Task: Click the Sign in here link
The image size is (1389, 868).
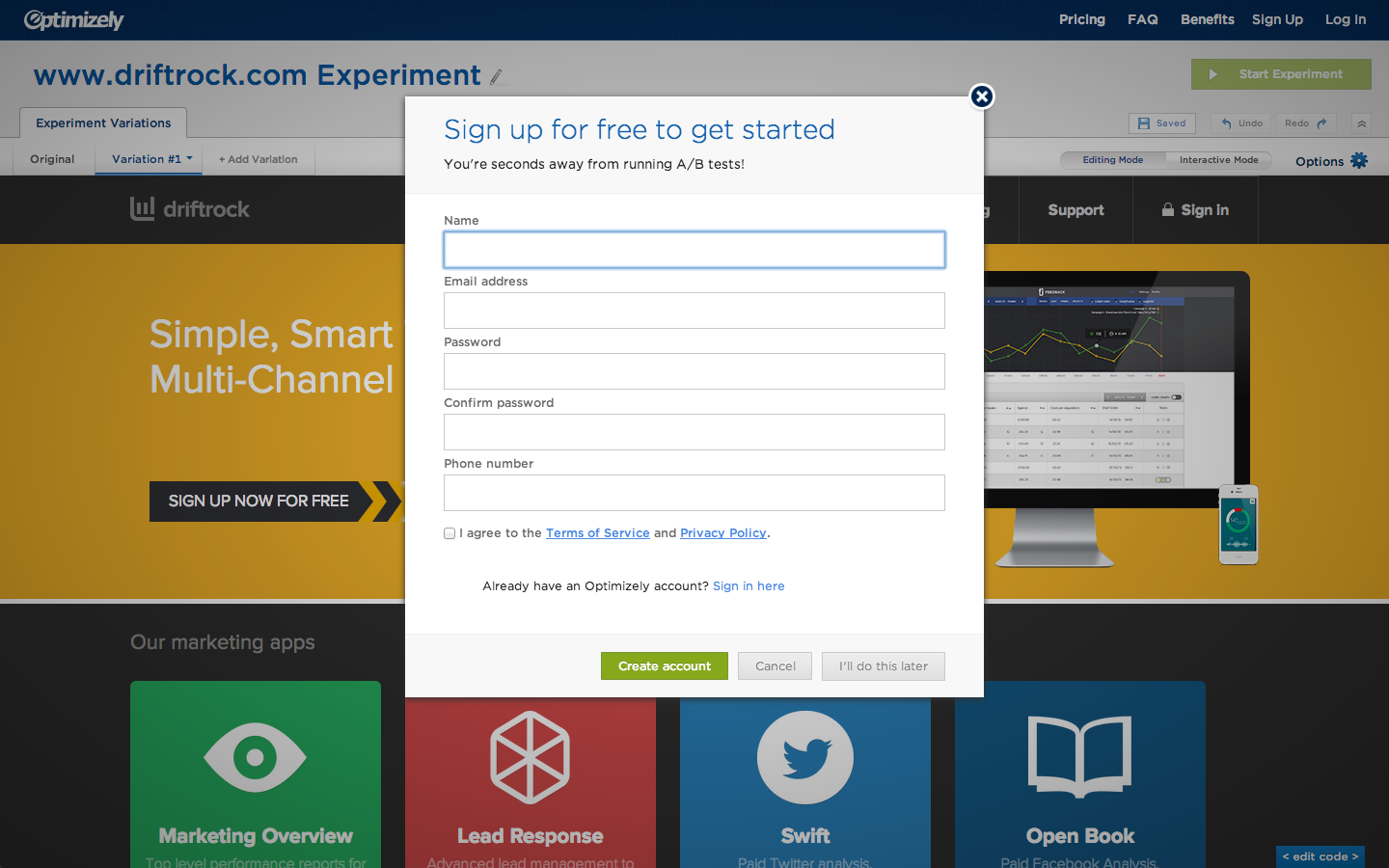Action: [x=749, y=586]
